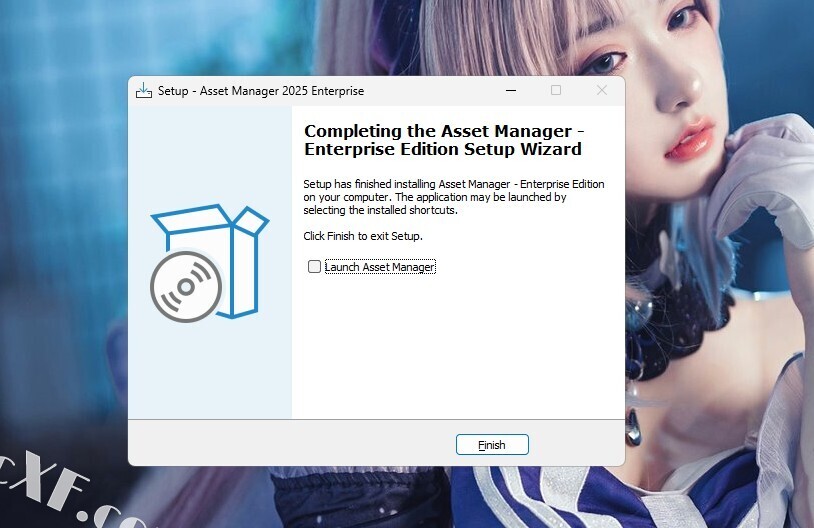Viewport: 814px width, 528px height.
Task: Enable the Launch Asset Manager checkbox
Action: (x=314, y=266)
